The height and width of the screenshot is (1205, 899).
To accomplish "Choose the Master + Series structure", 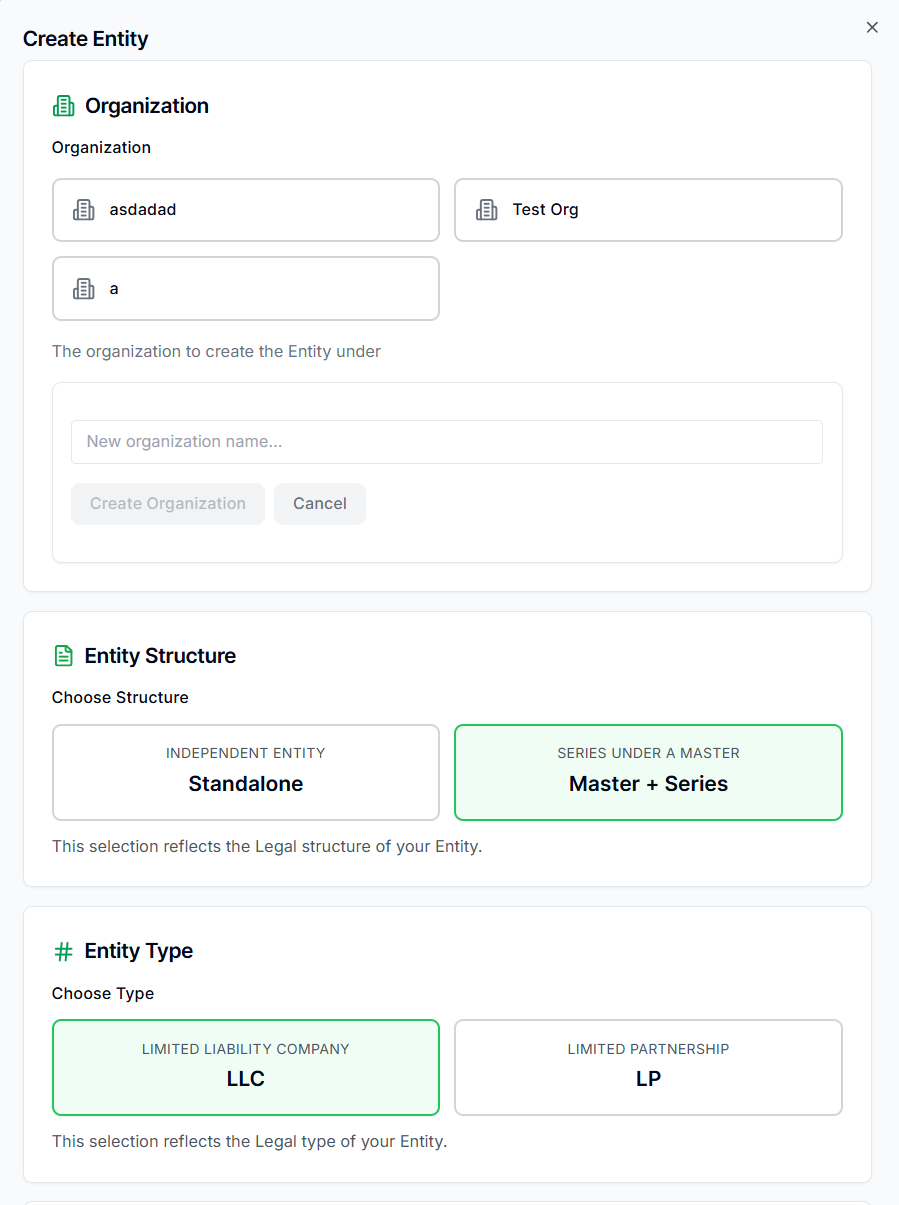I will 648,772.
